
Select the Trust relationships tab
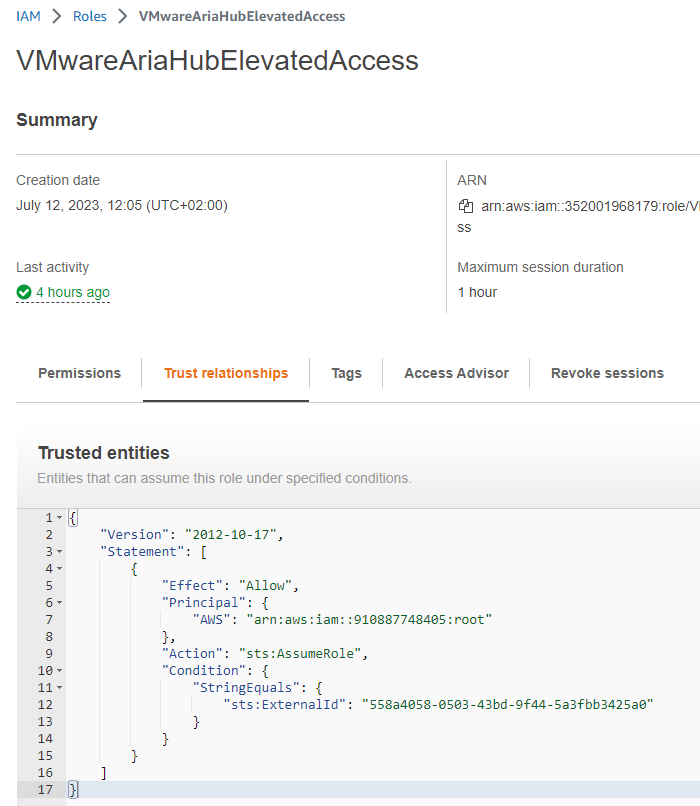point(226,373)
